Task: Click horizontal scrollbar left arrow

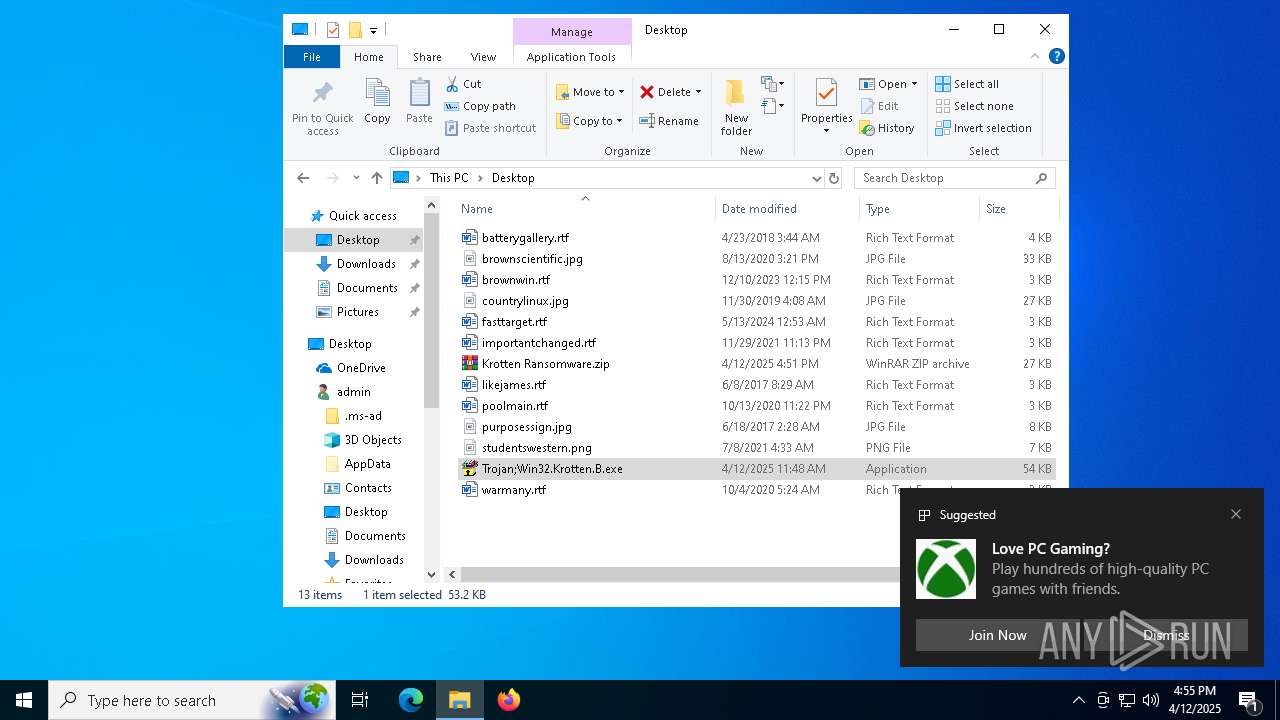Action: 452,575
